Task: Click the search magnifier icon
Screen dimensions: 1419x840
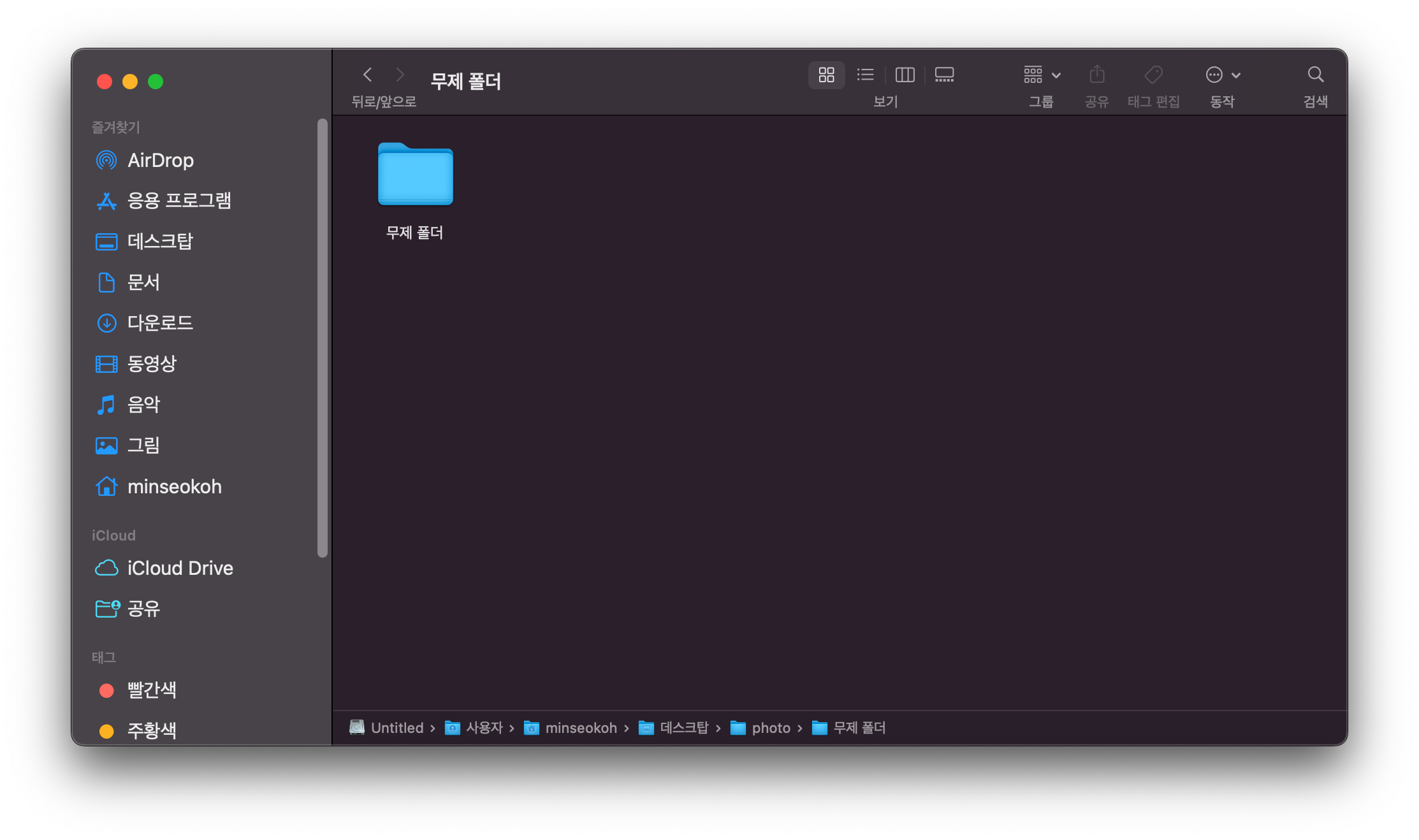Action: point(1315,75)
